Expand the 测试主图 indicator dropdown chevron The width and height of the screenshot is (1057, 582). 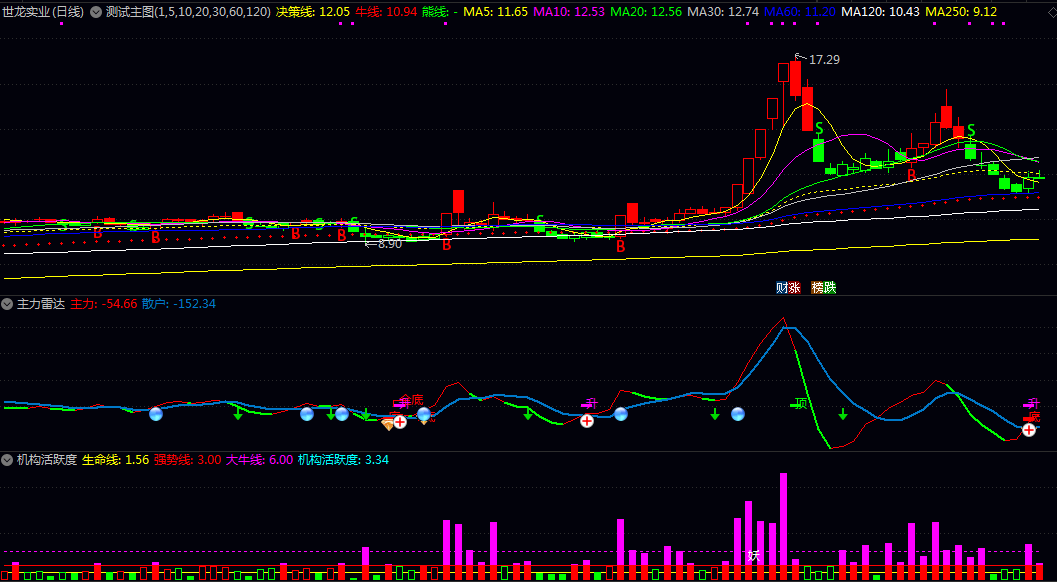pyautogui.click(x=96, y=11)
